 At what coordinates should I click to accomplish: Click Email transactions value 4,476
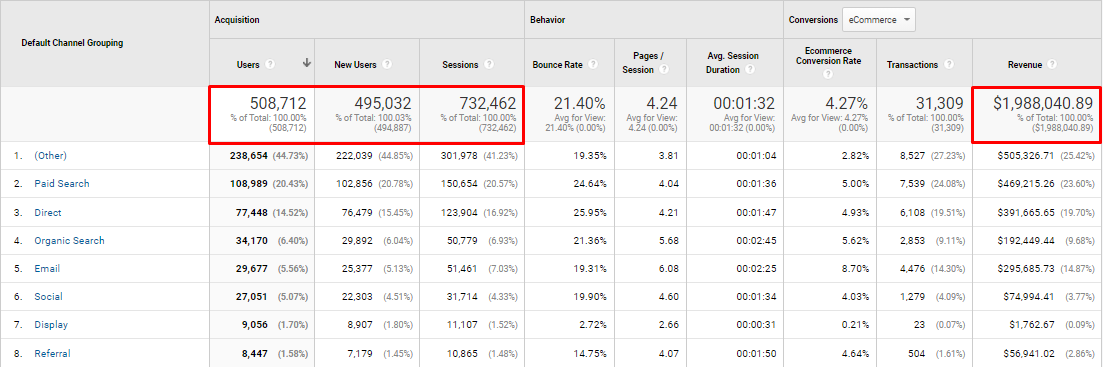[x=912, y=269]
